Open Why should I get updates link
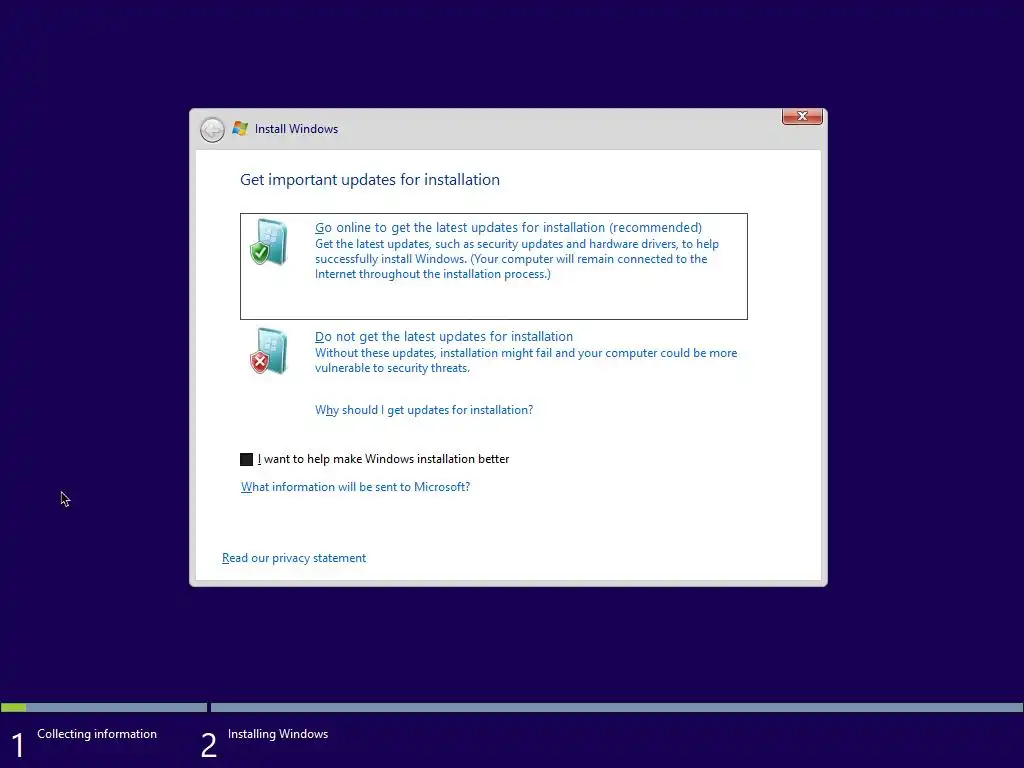Image resolution: width=1024 pixels, height=768 pixels. pyautogui.click(x=424, y=409)
